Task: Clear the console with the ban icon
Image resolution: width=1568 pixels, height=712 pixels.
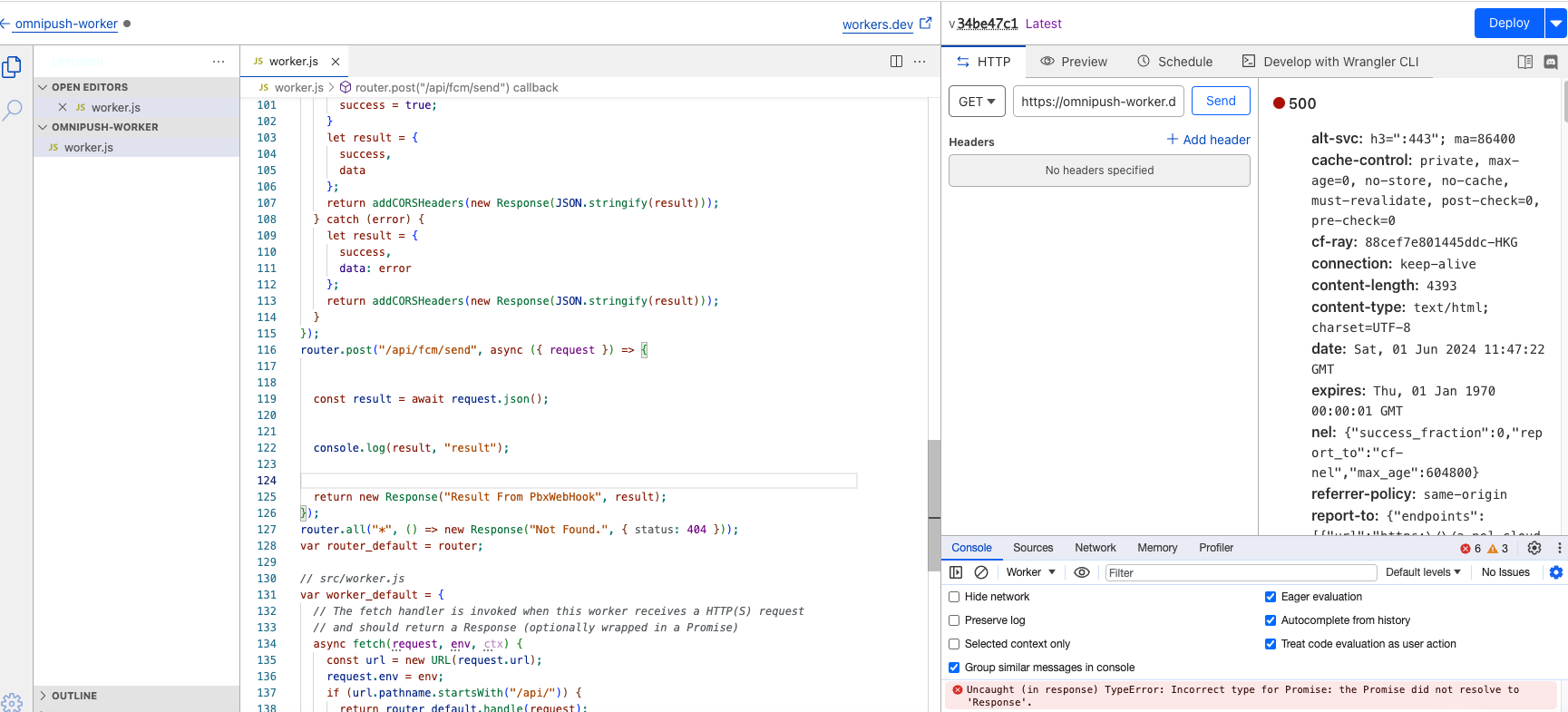Action: [980, 572]
